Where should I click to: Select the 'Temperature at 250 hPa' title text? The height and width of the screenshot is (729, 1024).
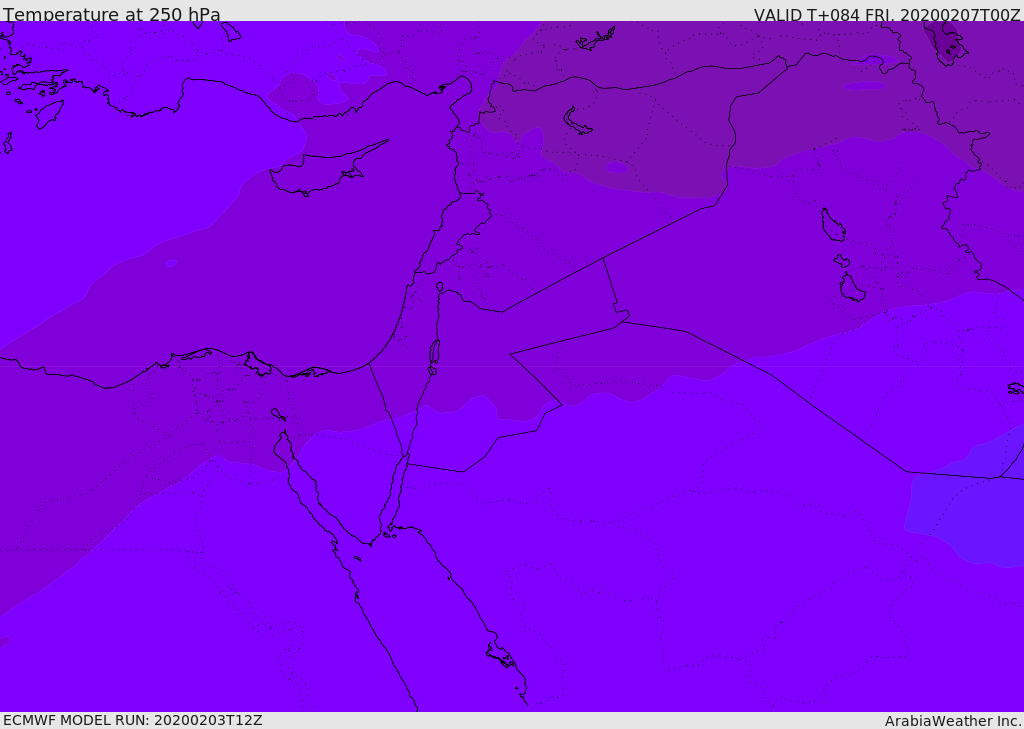pyautogui.click(x=112, y=14)
